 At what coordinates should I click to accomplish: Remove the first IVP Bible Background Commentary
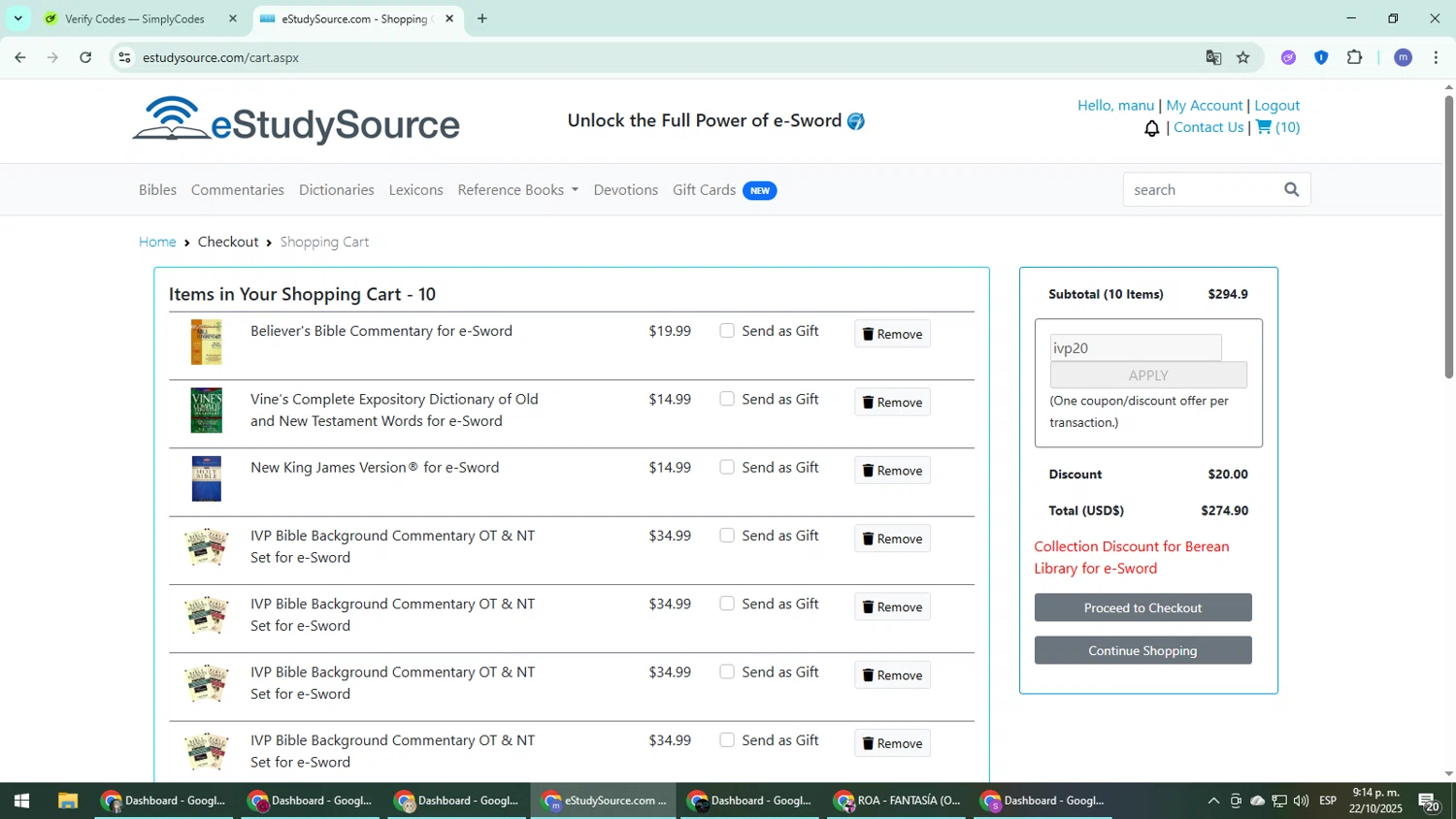coord(892,539)
